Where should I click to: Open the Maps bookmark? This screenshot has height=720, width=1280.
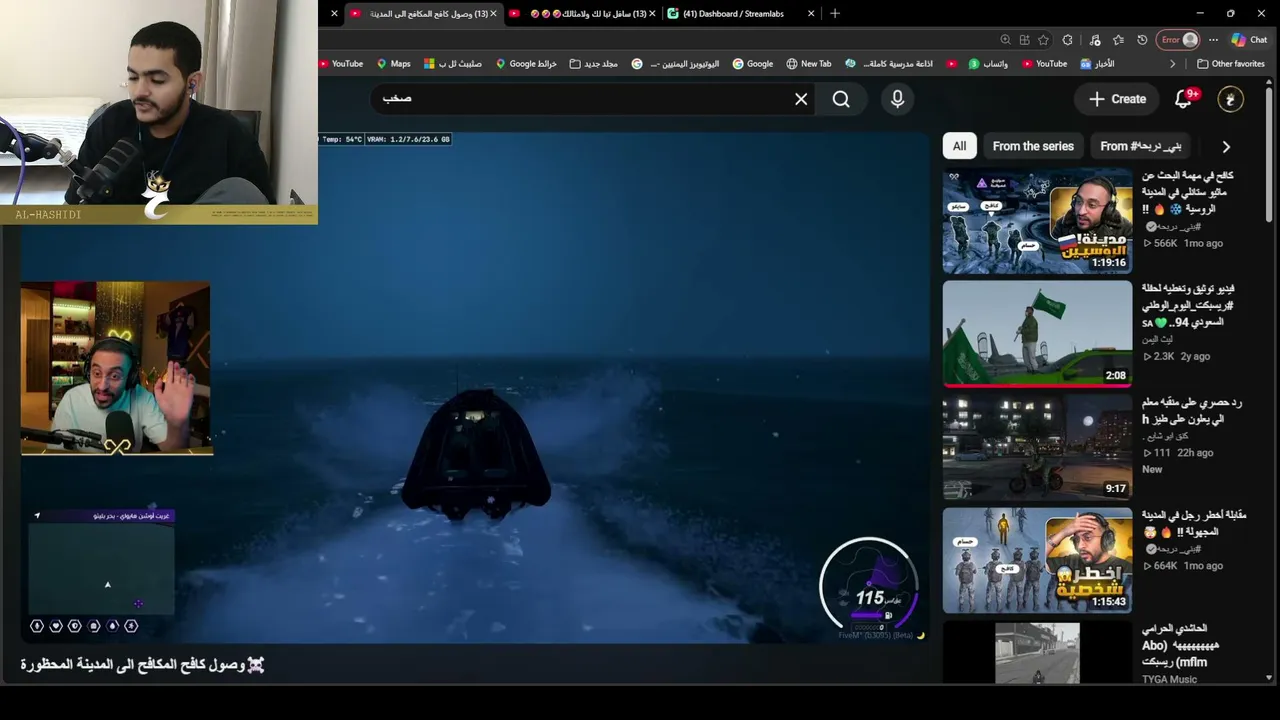tap(394, 64)
